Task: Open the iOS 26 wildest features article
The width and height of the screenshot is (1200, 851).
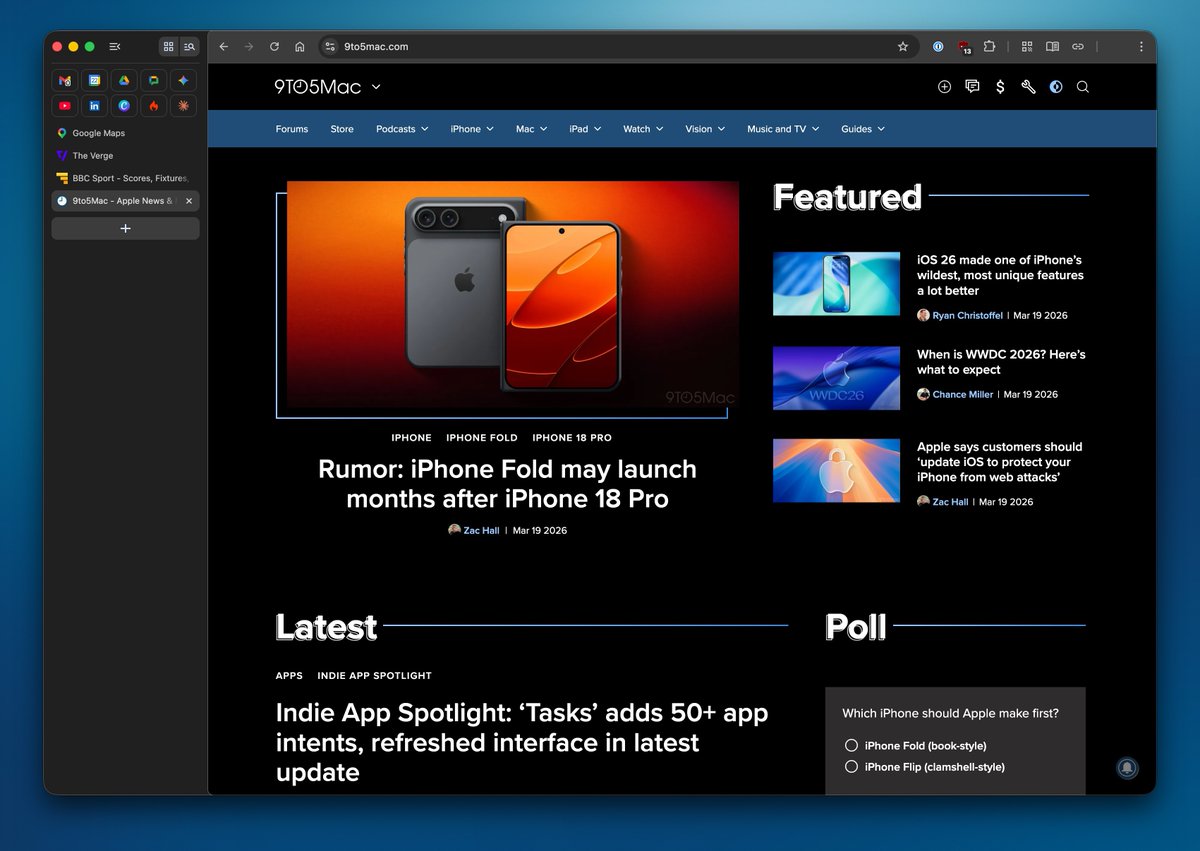Action: tap(1000, 275)
